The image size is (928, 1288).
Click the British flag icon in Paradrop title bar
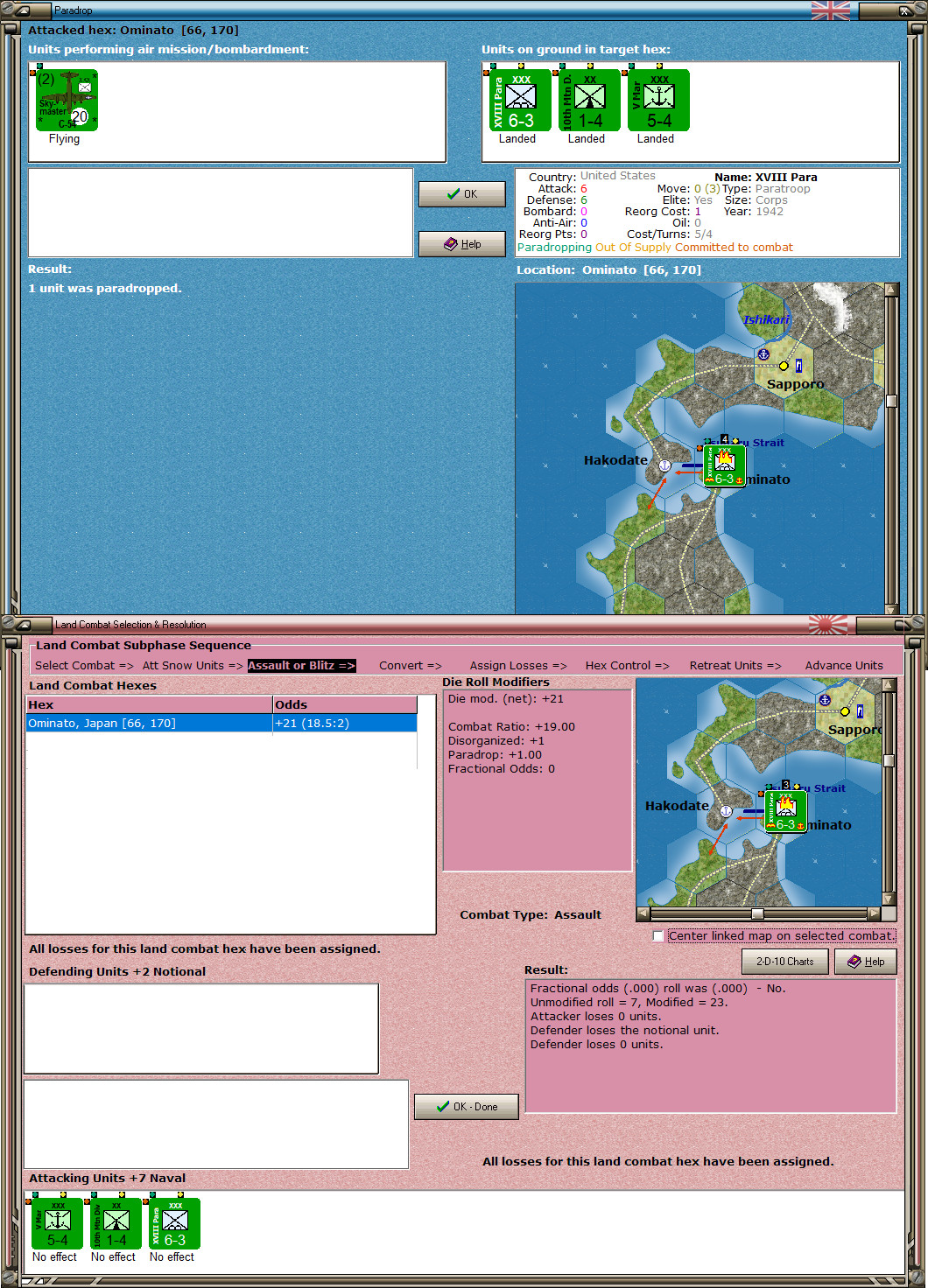[831, 10]
